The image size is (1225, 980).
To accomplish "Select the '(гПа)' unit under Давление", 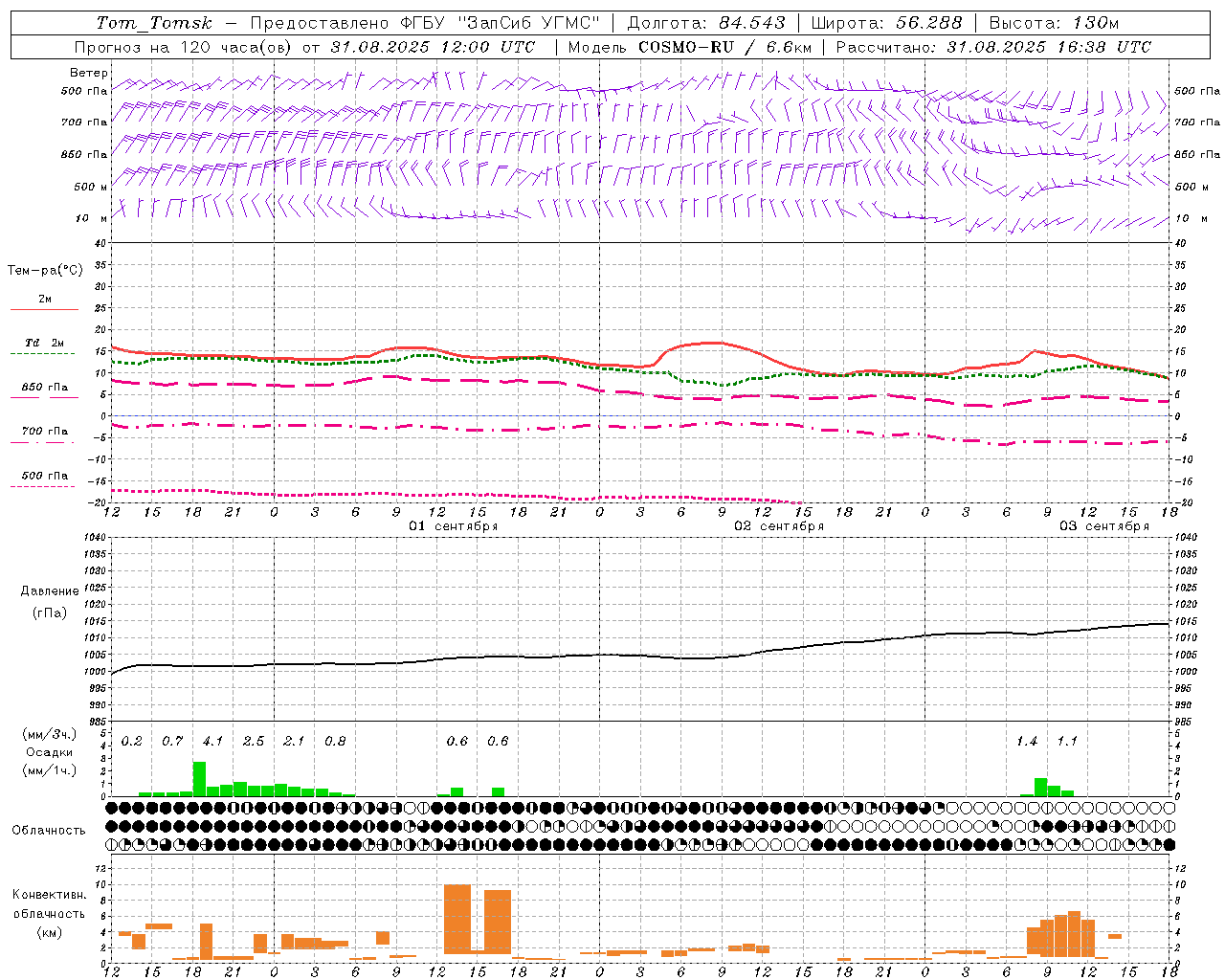I will (49, 613).
